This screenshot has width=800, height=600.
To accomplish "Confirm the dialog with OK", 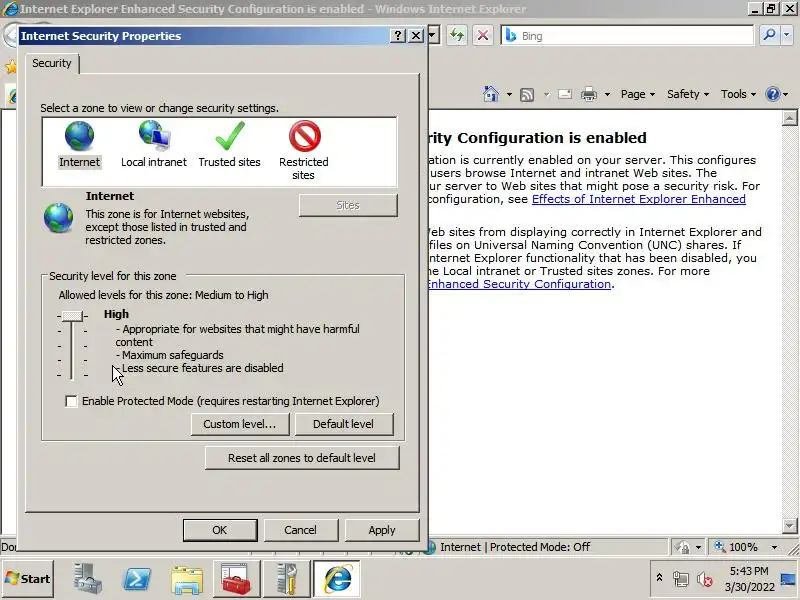I will pyautogui.click(x=220, y=530).
